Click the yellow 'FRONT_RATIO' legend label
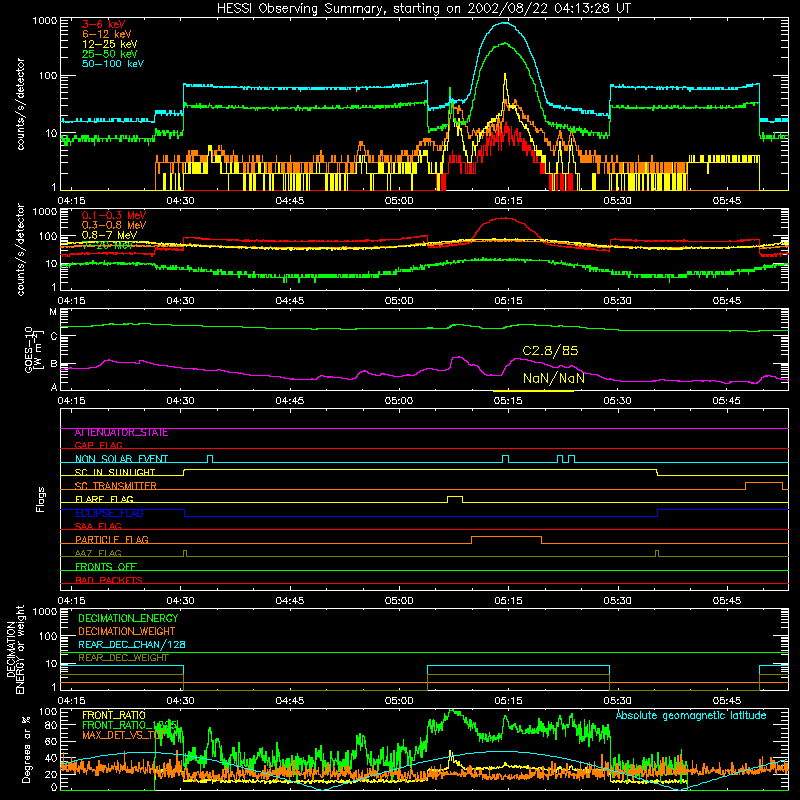 114,715
